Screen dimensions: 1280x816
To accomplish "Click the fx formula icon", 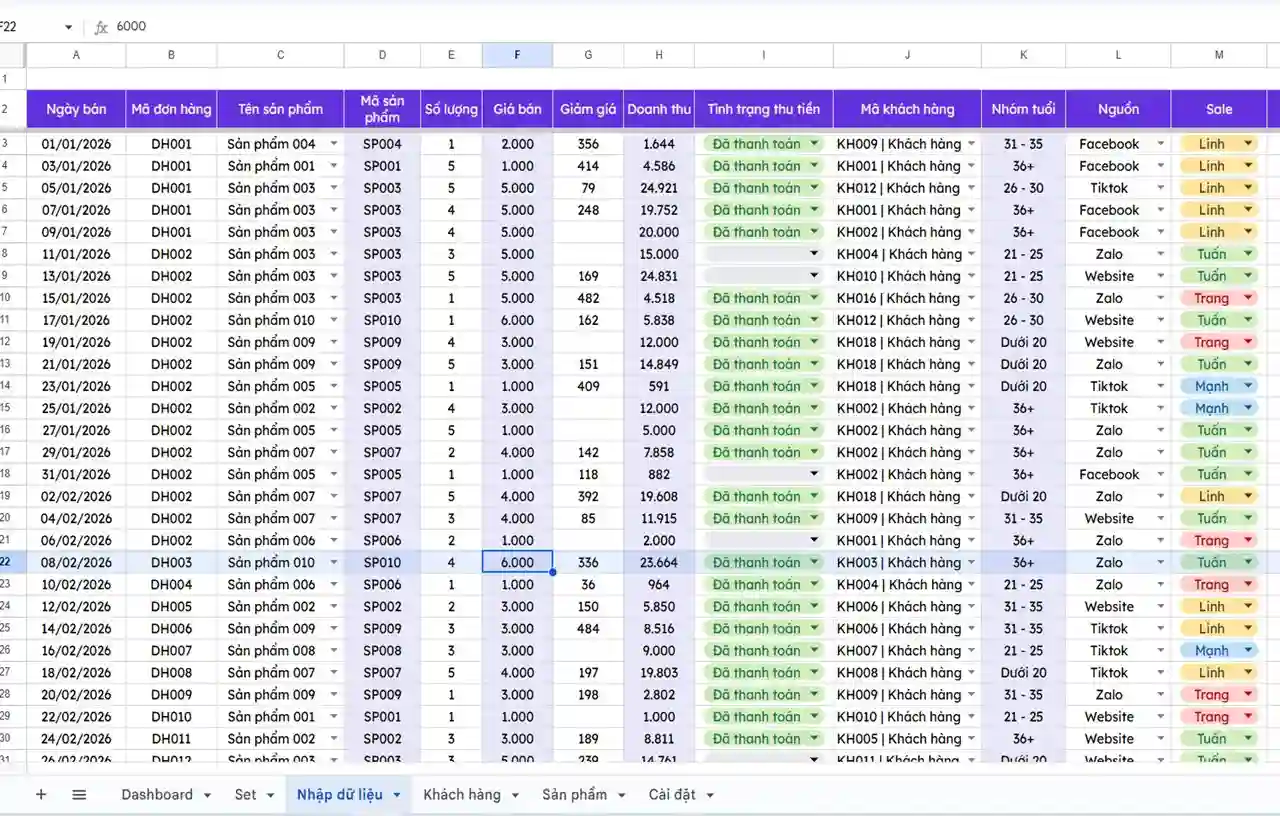I will [101, 27].
